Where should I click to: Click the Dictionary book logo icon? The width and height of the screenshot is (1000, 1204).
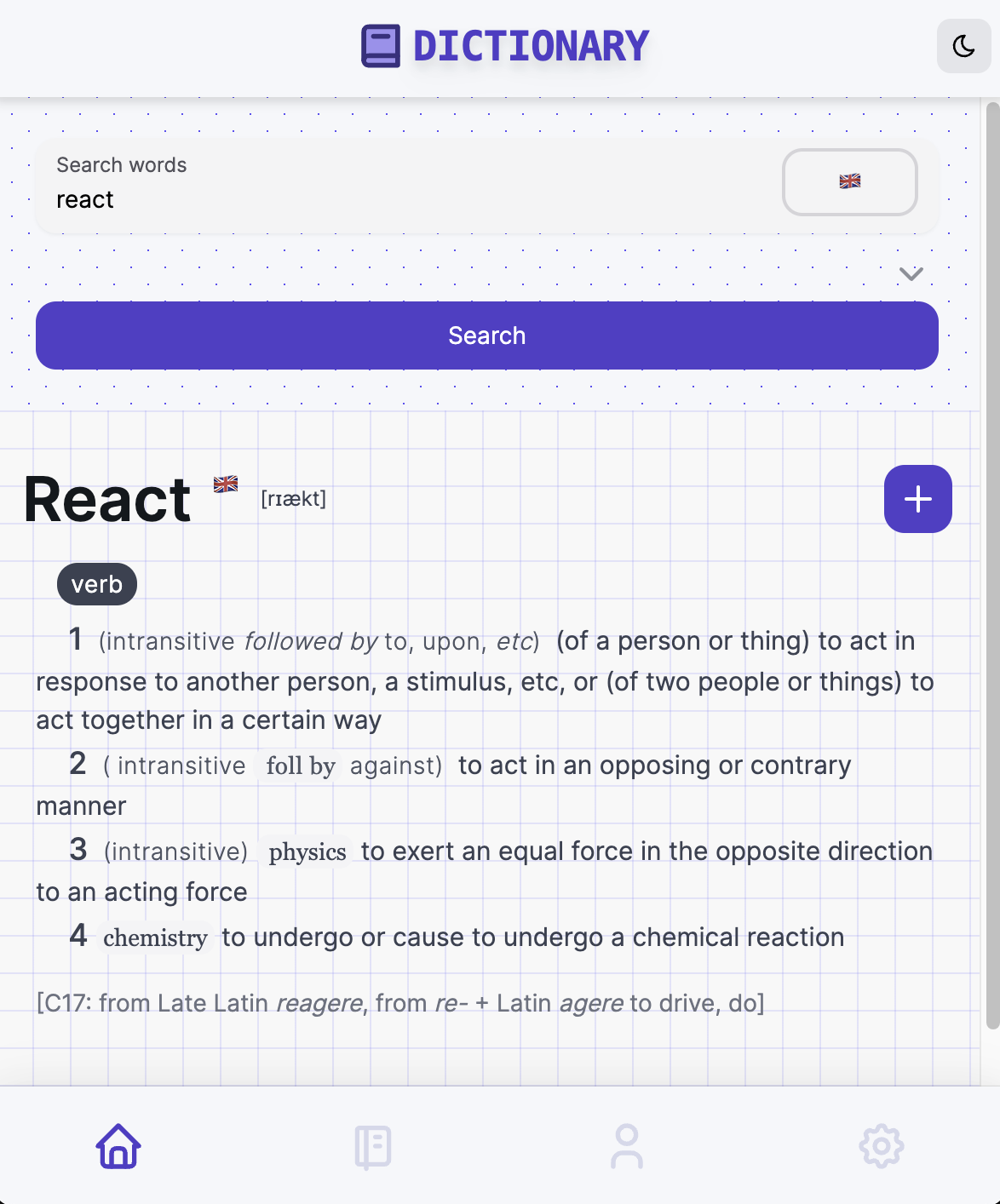pos(380,46)
